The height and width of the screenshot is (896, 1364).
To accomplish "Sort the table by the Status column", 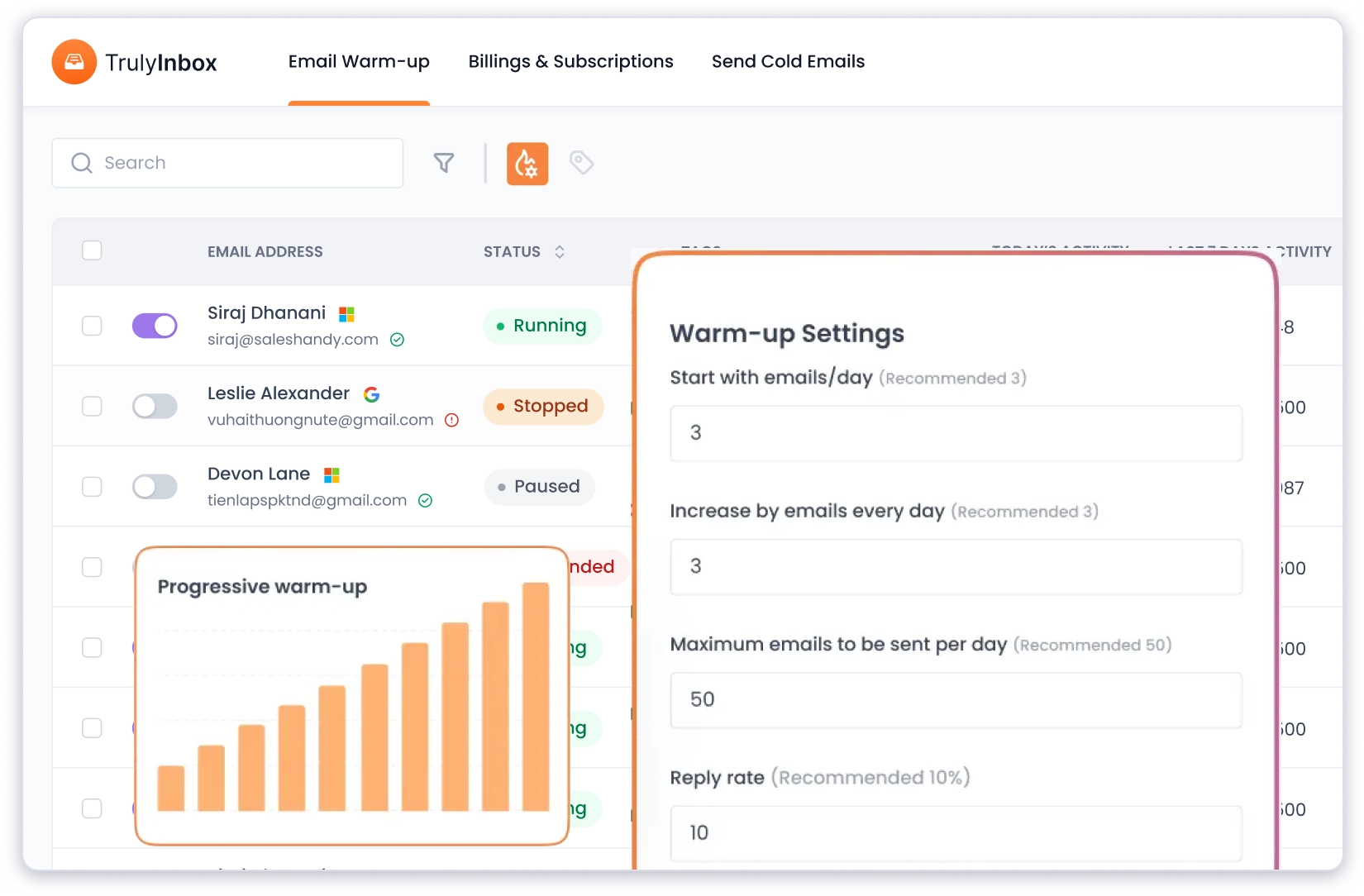I will [x=559, y=251].
